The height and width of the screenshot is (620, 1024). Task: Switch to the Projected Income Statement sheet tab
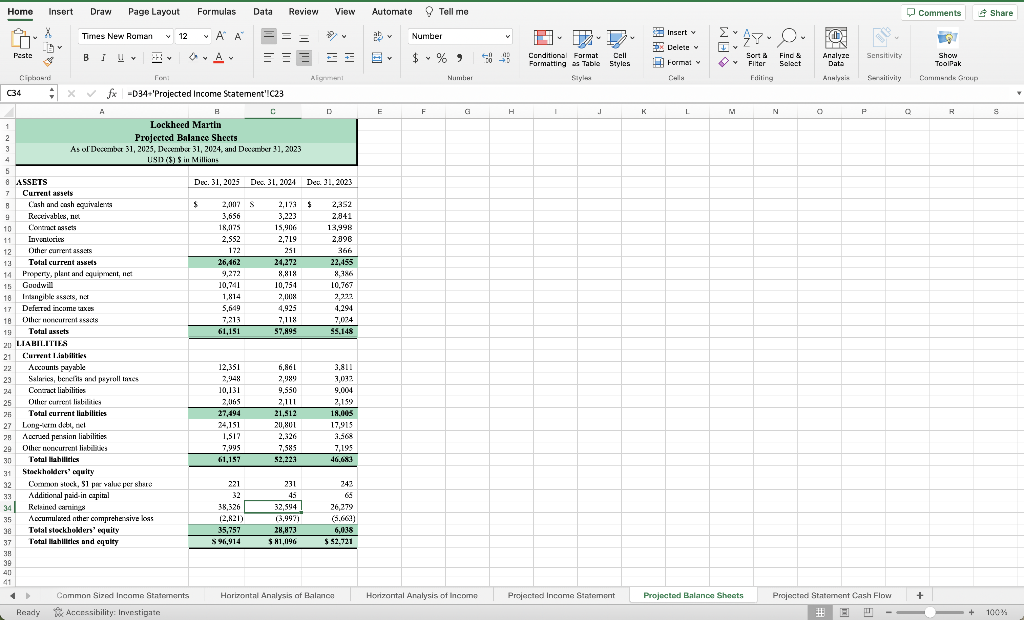click(560, 594)
